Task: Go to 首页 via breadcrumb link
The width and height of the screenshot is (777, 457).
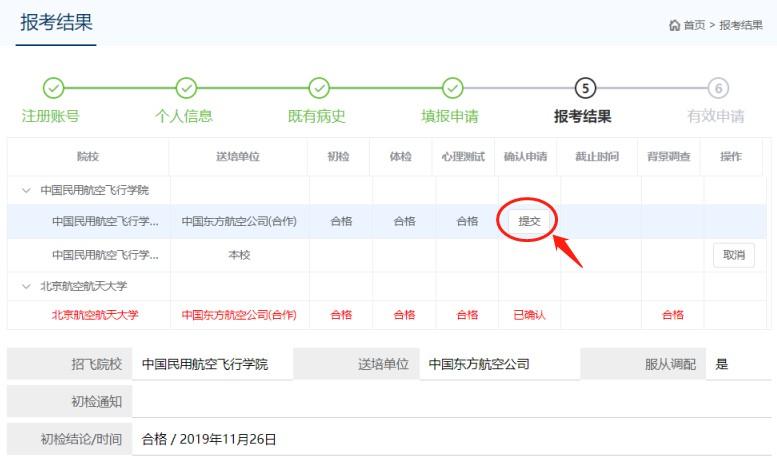Action: [694, 25]
